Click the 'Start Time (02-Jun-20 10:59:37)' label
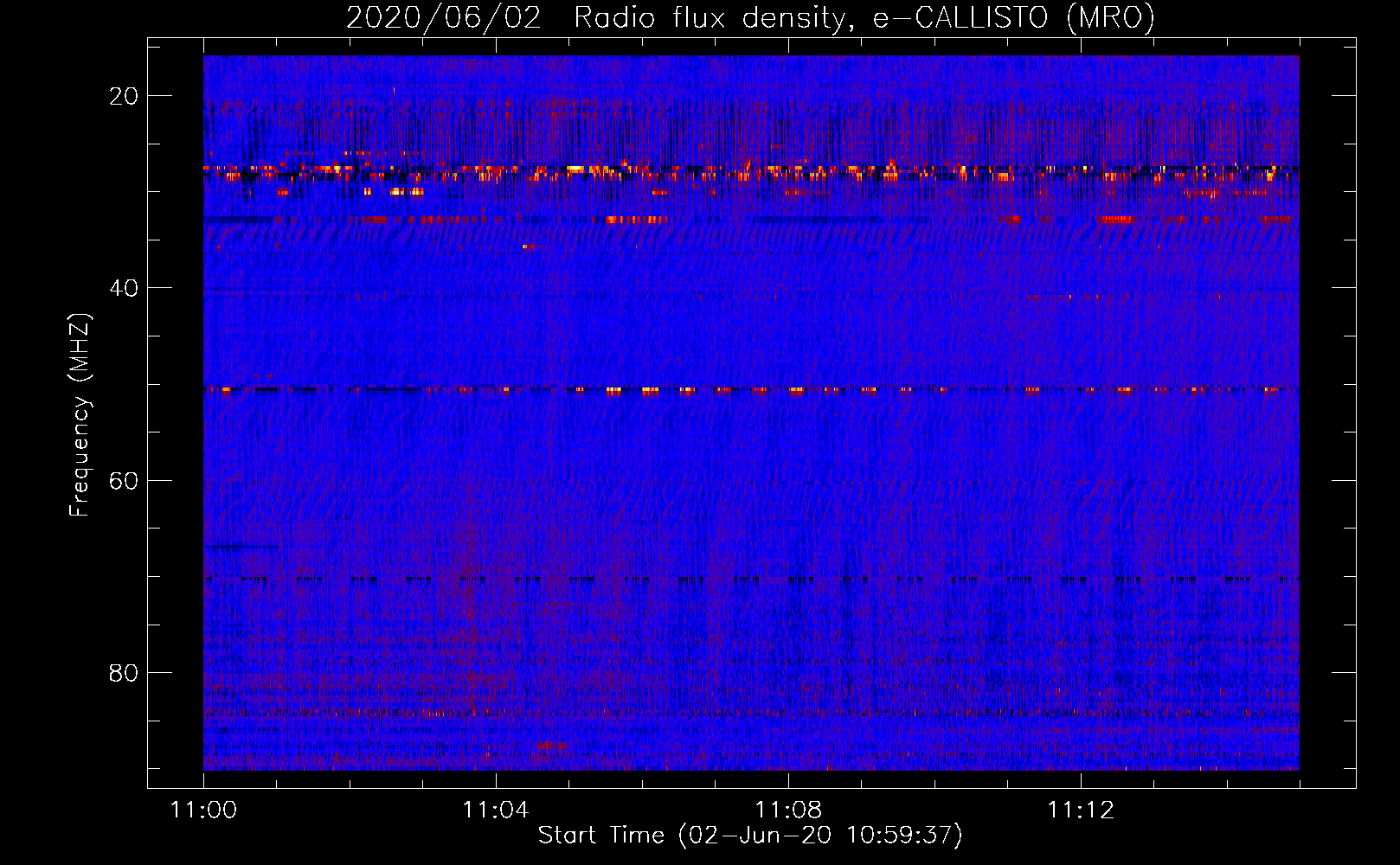Screen dimensions: 1400x865 tap(750, 836)
